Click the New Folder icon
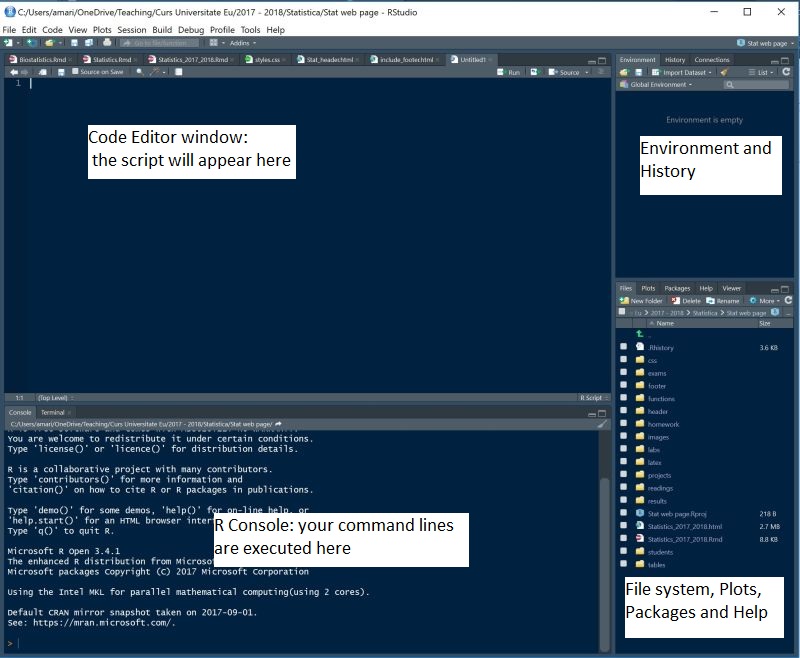The width and height of the screenshot is (800, 658). (641, 300)
